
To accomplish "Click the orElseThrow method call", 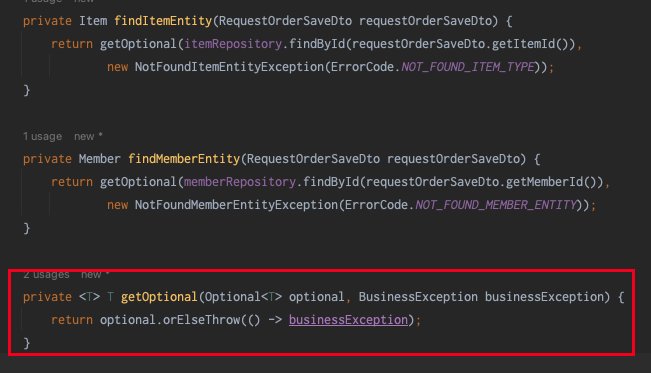I will tap(201, 320).
